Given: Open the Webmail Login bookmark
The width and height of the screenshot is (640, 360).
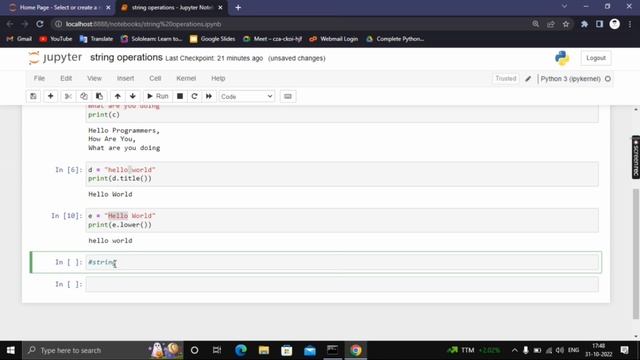Looking at the screenshot, I should [333, 39].
